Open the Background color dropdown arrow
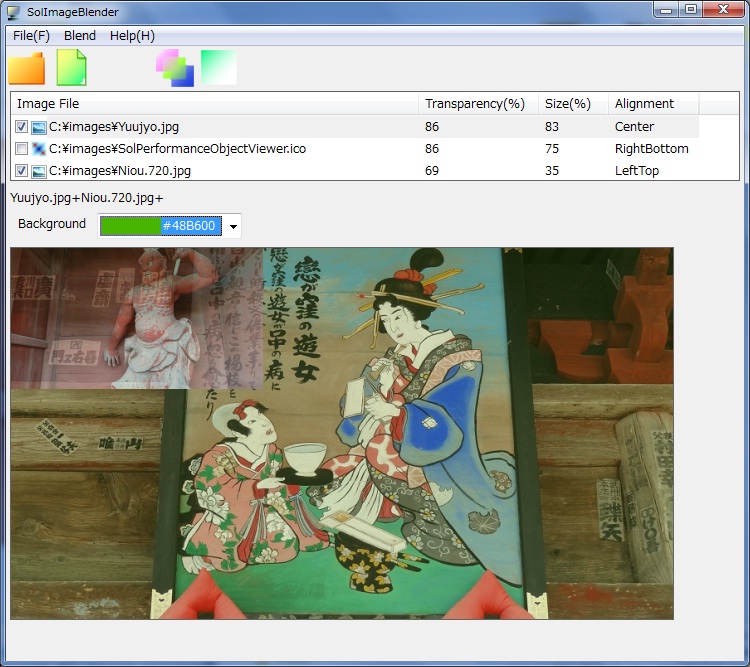Screen dimensions: 750x667 click(x=233, y=226)
